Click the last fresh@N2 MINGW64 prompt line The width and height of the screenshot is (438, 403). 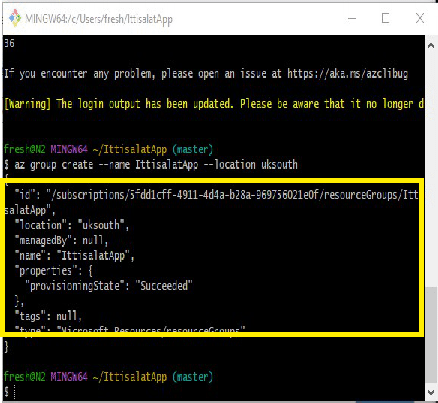click(x=108, y=377)
